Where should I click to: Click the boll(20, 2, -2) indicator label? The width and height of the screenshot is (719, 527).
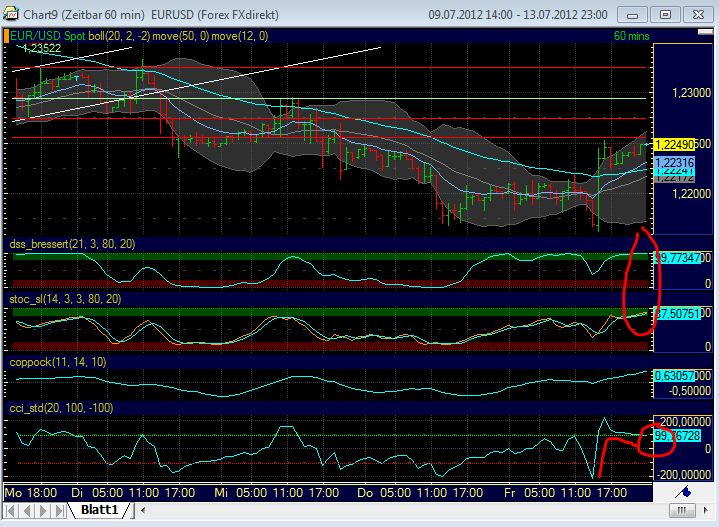point(119,36)
